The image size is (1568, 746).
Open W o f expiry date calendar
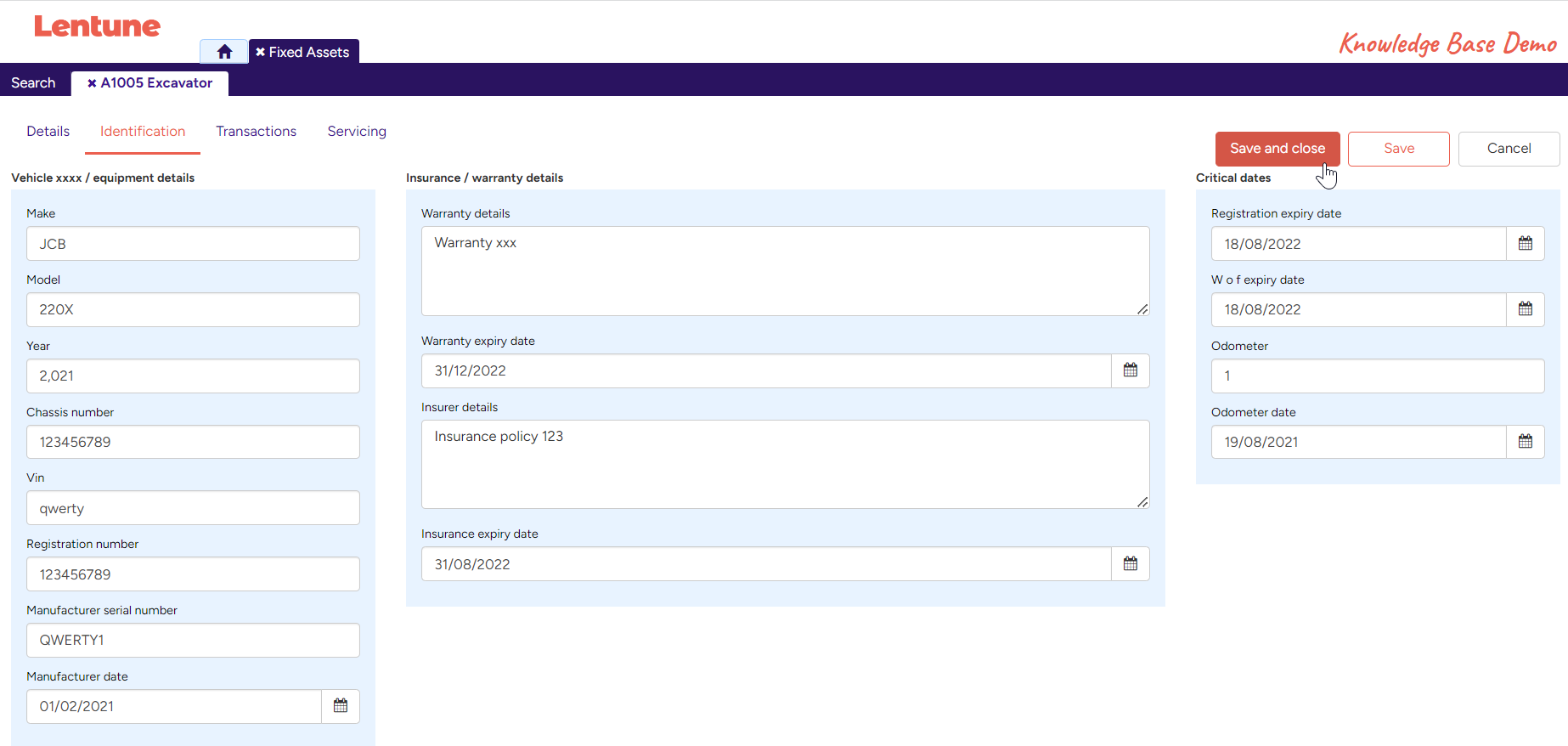tap(1526, 309)
